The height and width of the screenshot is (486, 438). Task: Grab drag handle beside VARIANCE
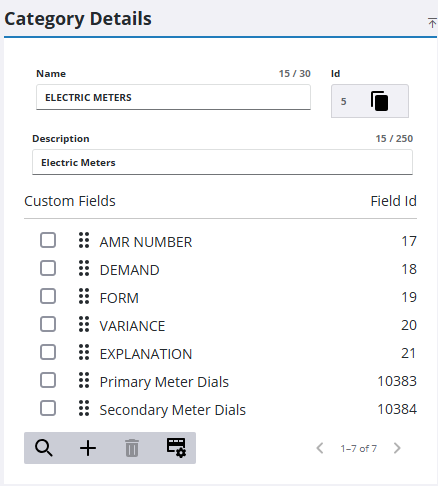click(x=84, y=324)
